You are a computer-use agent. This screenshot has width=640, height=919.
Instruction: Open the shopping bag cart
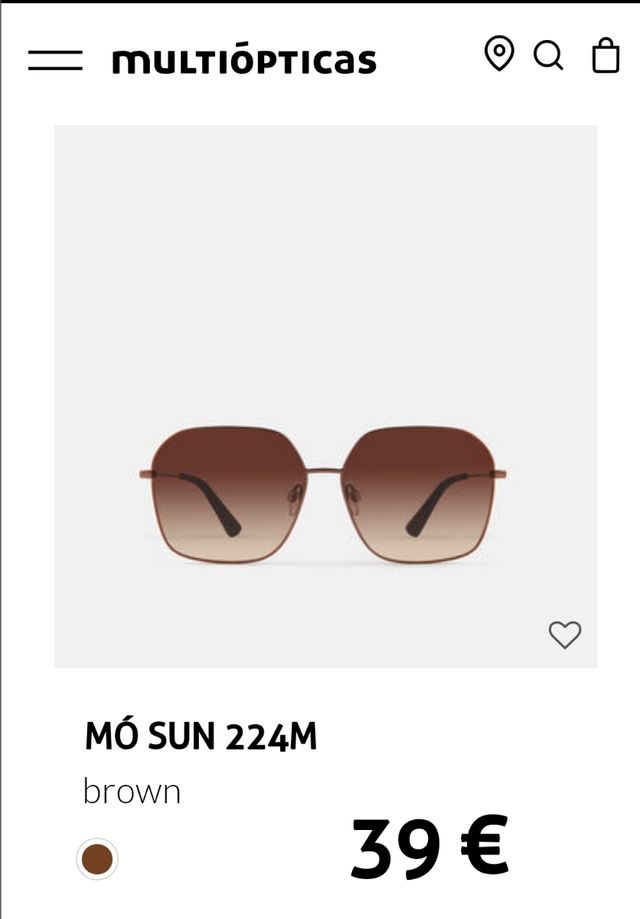[605, 56]
